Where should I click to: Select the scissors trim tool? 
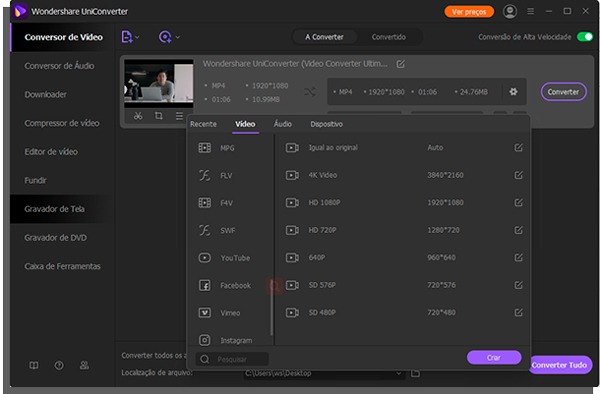coord(138,116)
